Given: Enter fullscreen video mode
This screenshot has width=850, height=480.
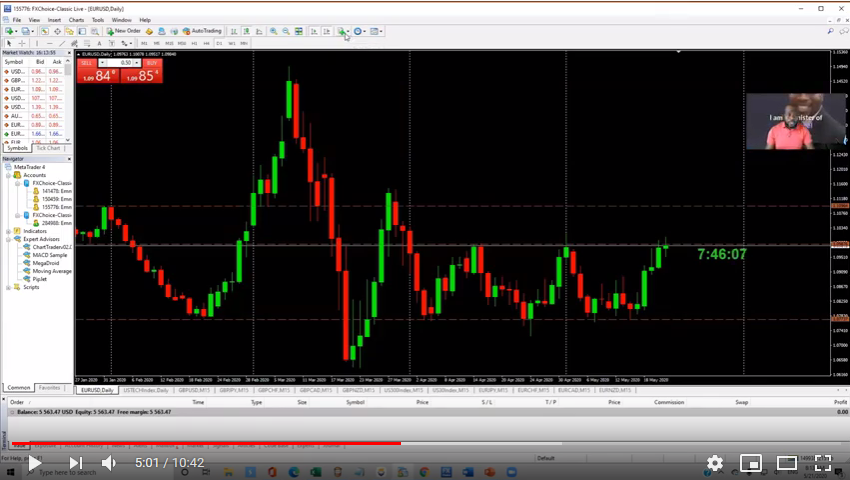Looking at the screenshot, I should tap(823, 463).
